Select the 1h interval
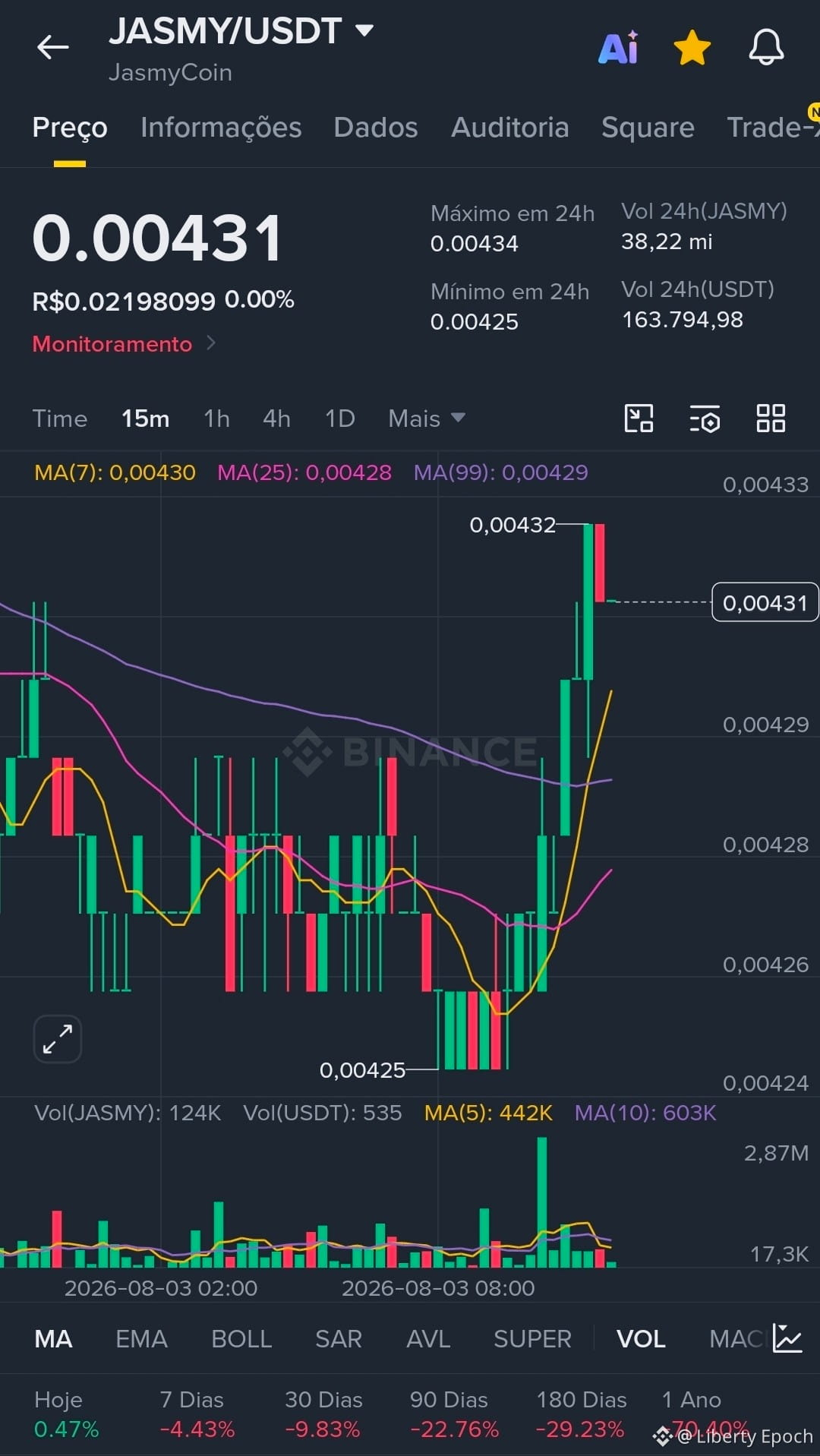The height and width of the screenshot is (1456, 820). coord(216,418)
